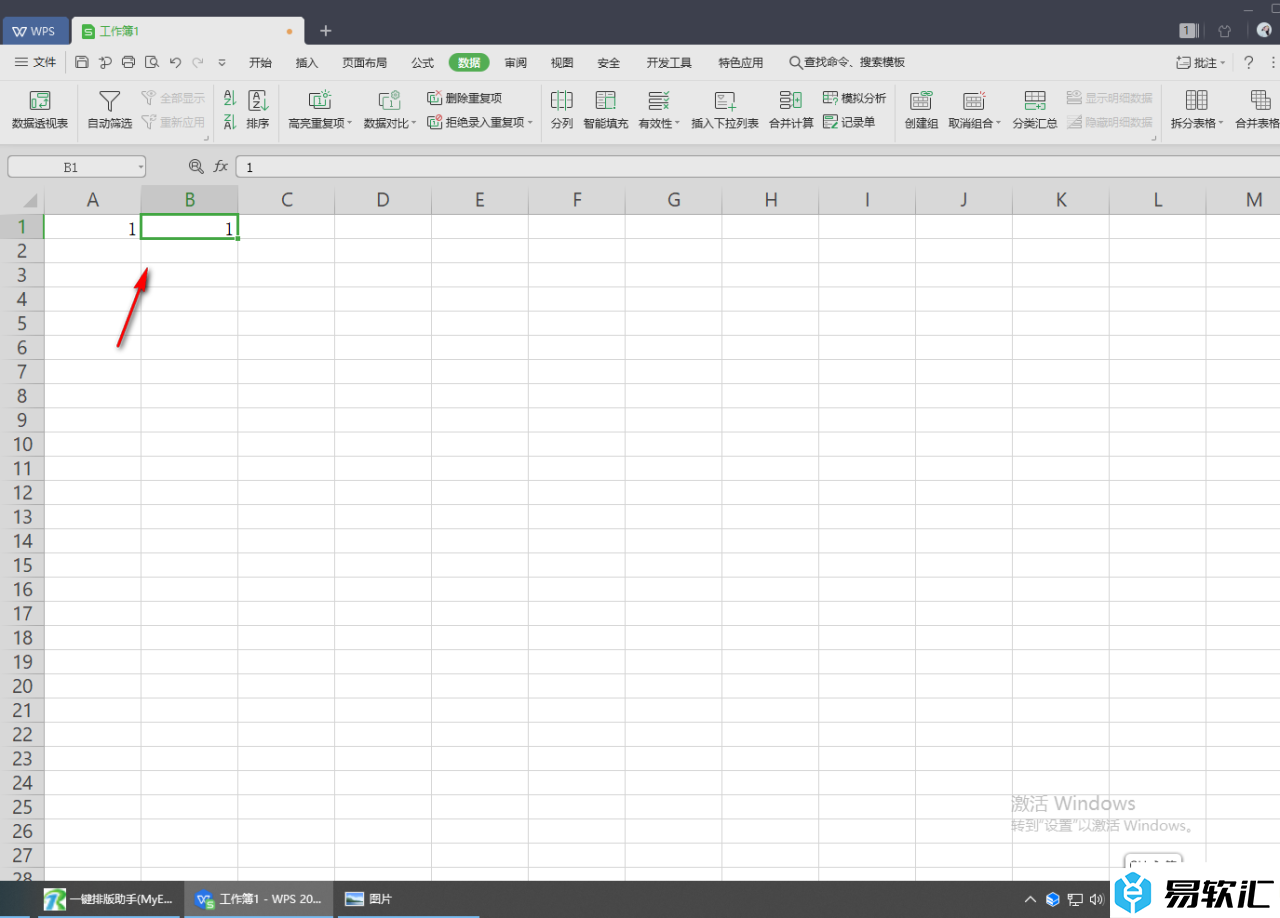Click the 合并计算 consolidate icon
1280x918 pixels.
791,100
